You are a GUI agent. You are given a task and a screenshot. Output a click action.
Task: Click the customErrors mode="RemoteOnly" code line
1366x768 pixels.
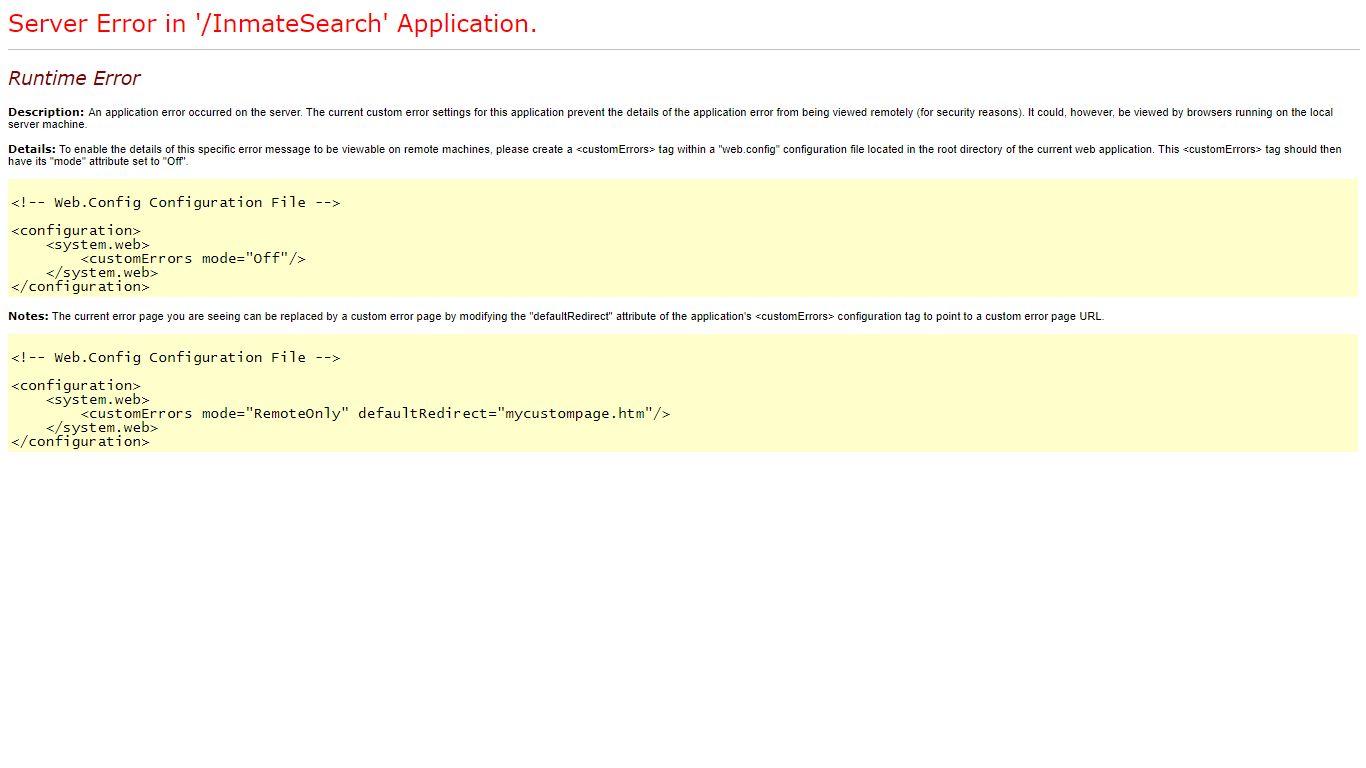point(375,413)
